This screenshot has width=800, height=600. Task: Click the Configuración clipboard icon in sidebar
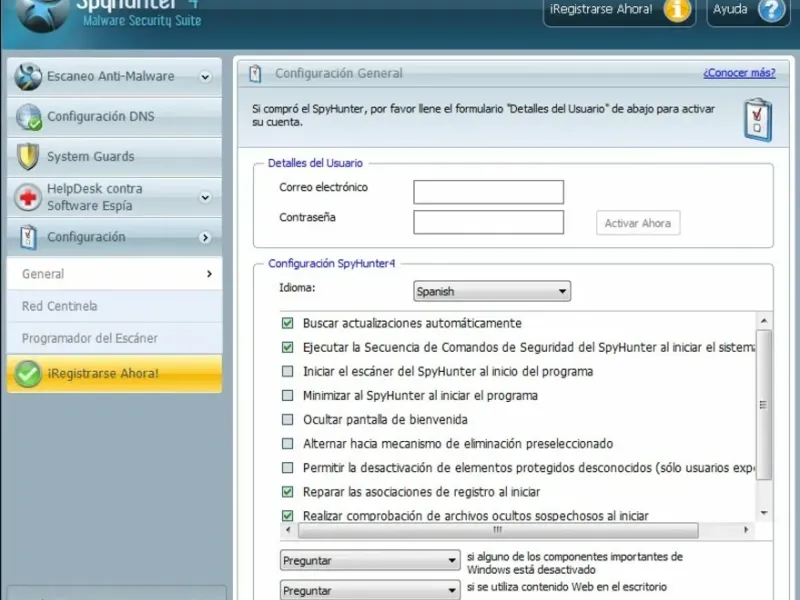coord(29,237)
